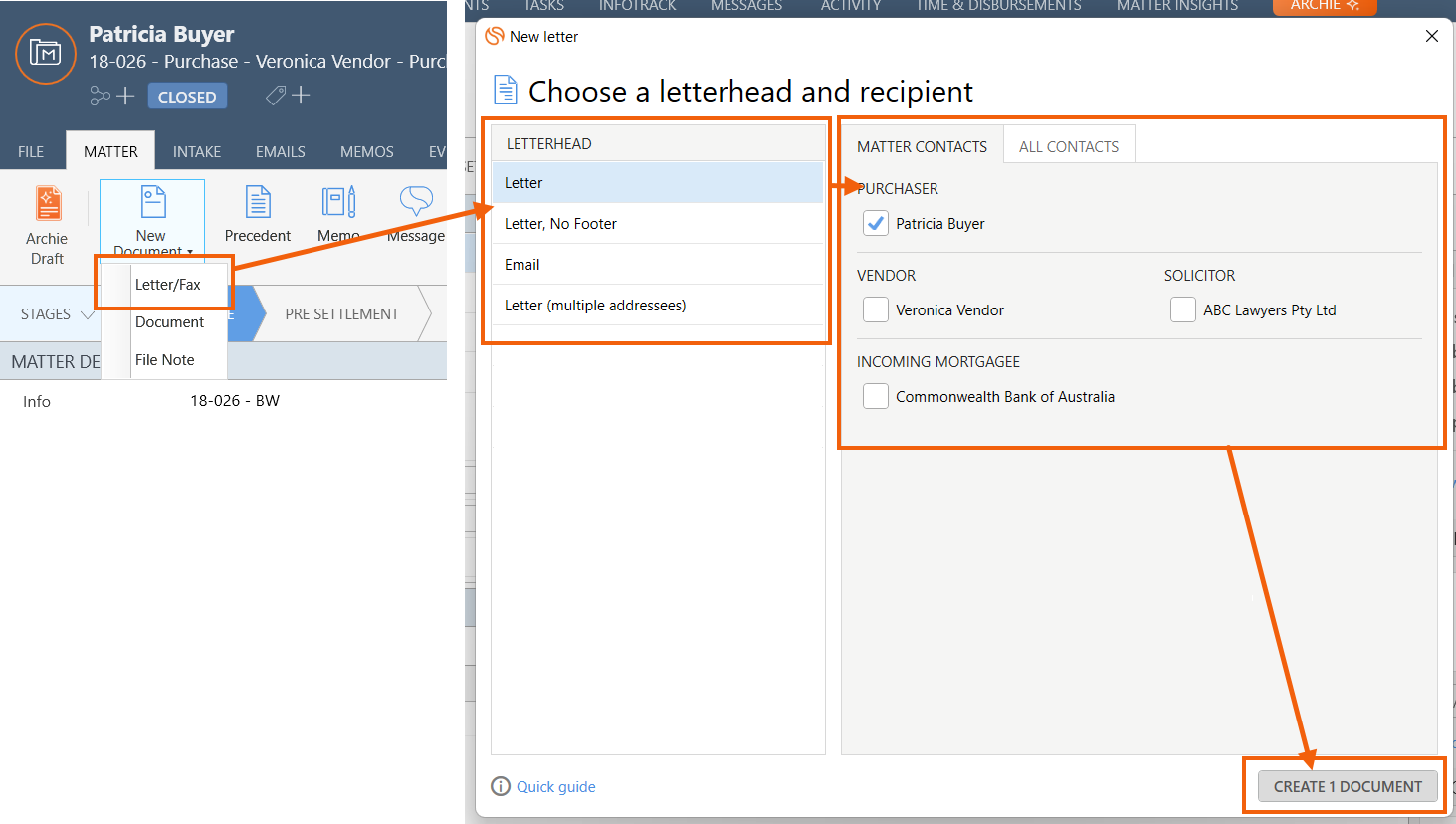This screenshot has height=824, width=1456.
Task: Switch to the MATTER tab
Action: pos(110,151)
